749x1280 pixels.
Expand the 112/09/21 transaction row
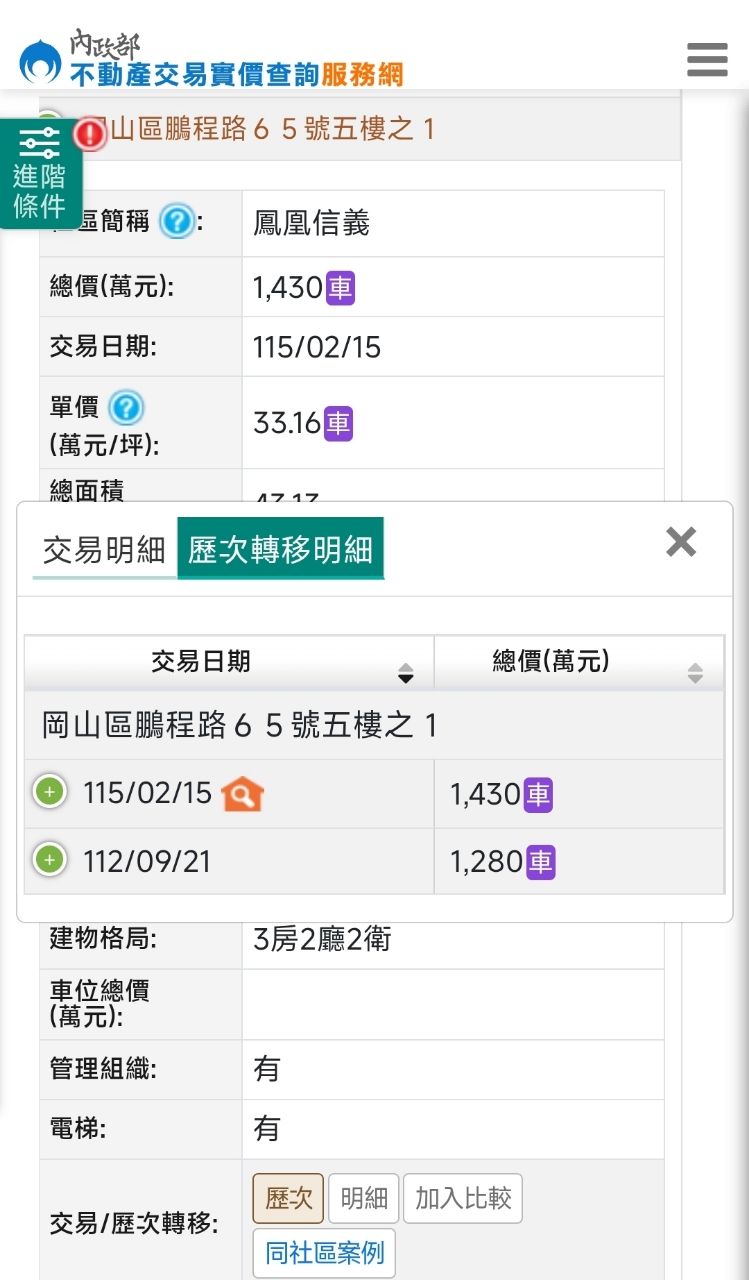click(x=49, y=859)
